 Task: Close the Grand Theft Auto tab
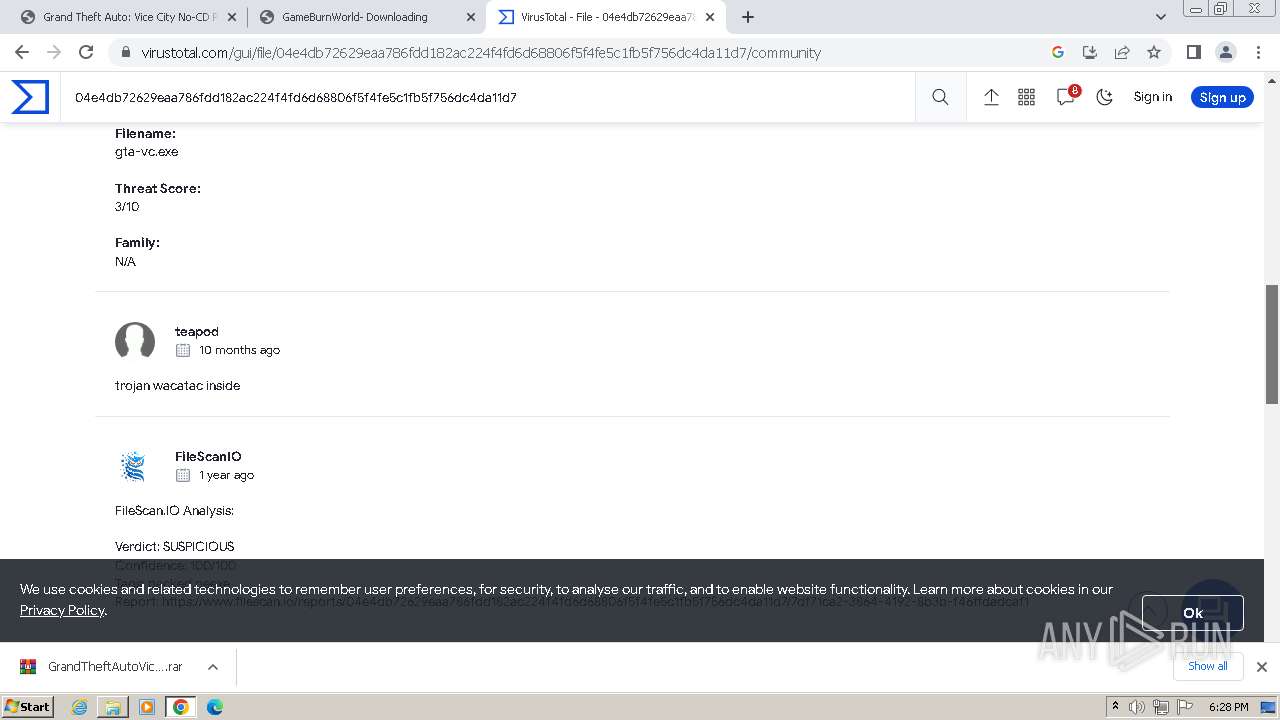coord(232,17)
